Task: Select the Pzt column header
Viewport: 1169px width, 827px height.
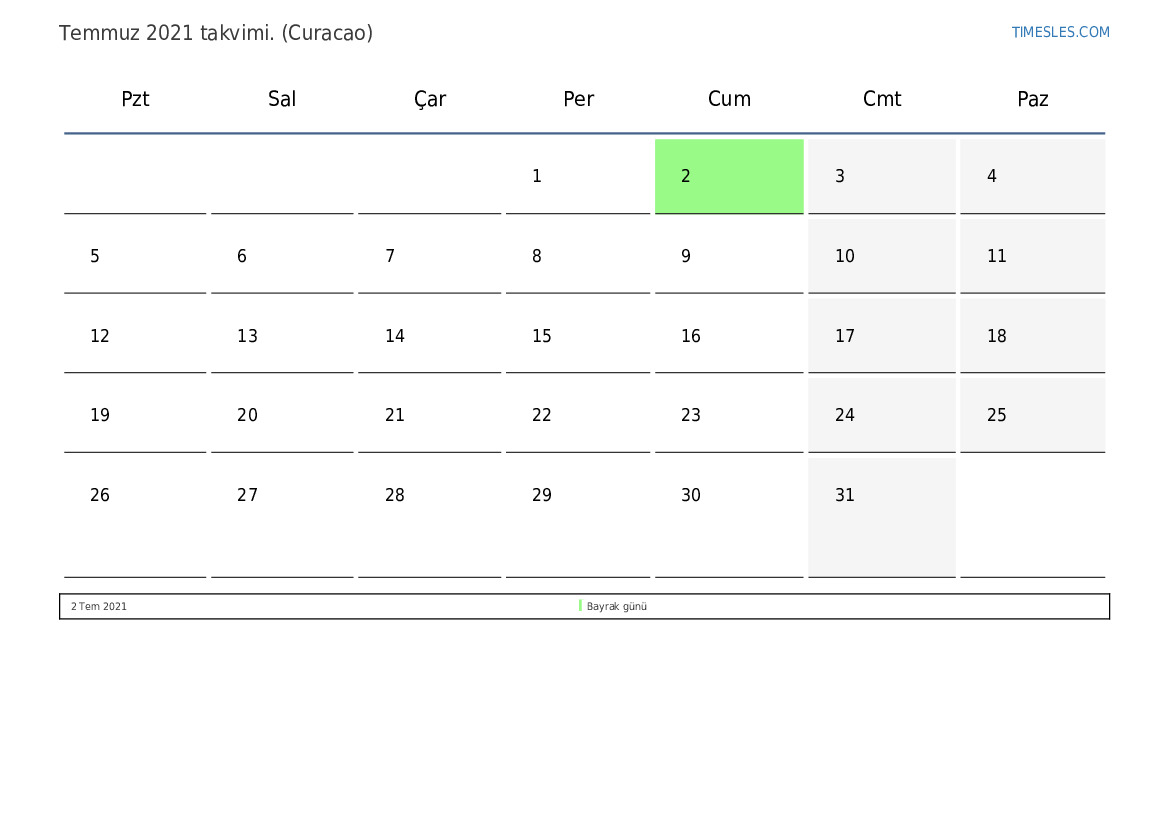Action: [x=135, y=99]
